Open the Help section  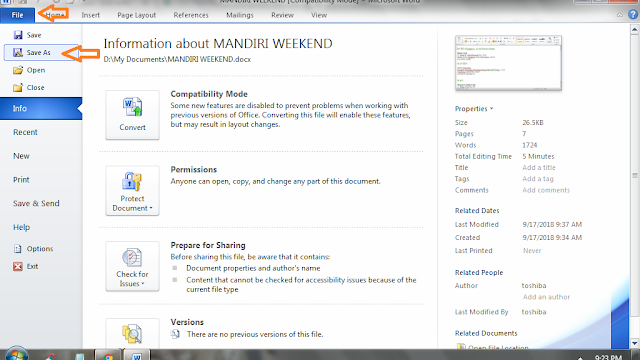click(x=22, y=227)
